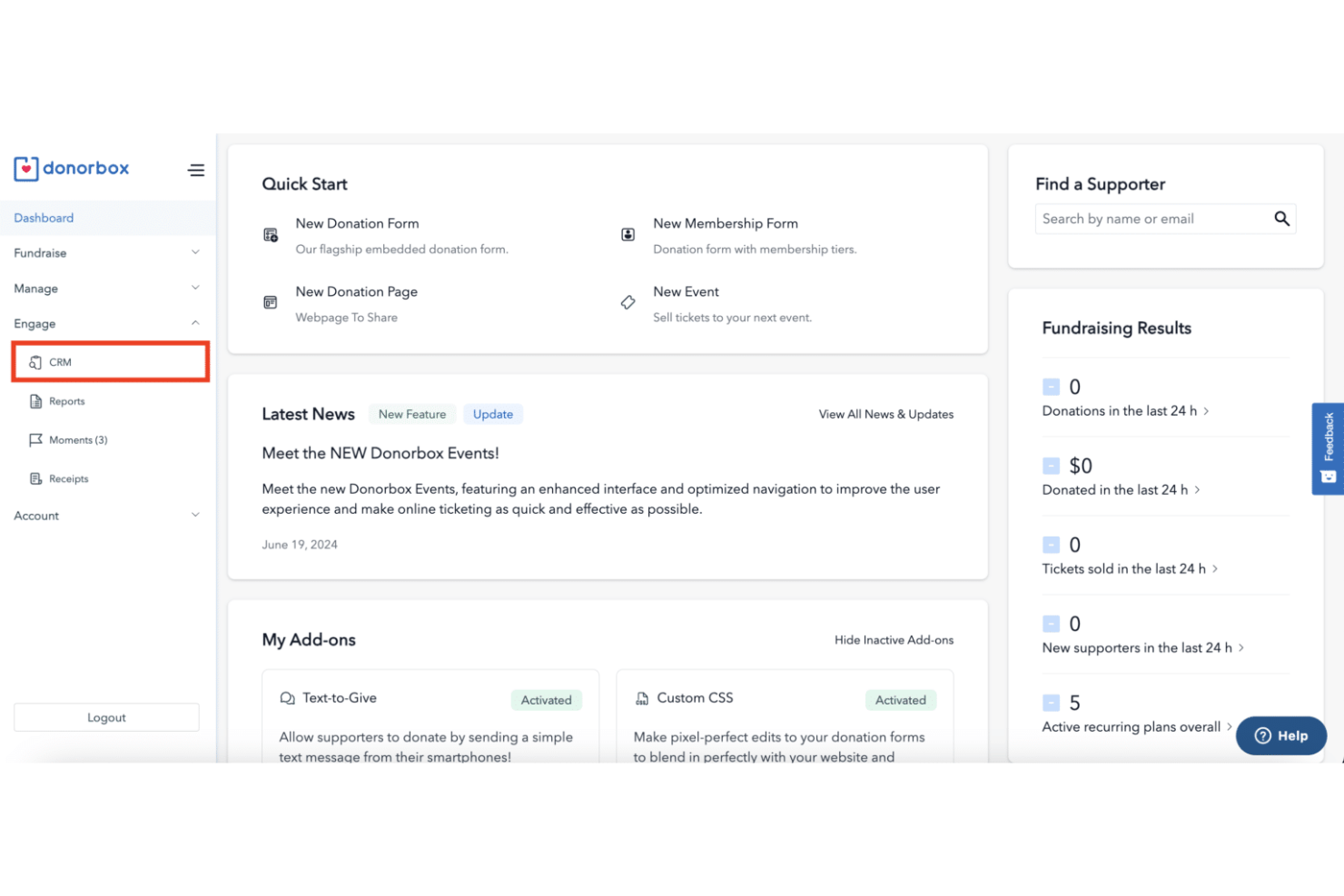Select the CRM icon in sidebar
The height and width of the screenshot is (896, 1344).
(35, 361)
